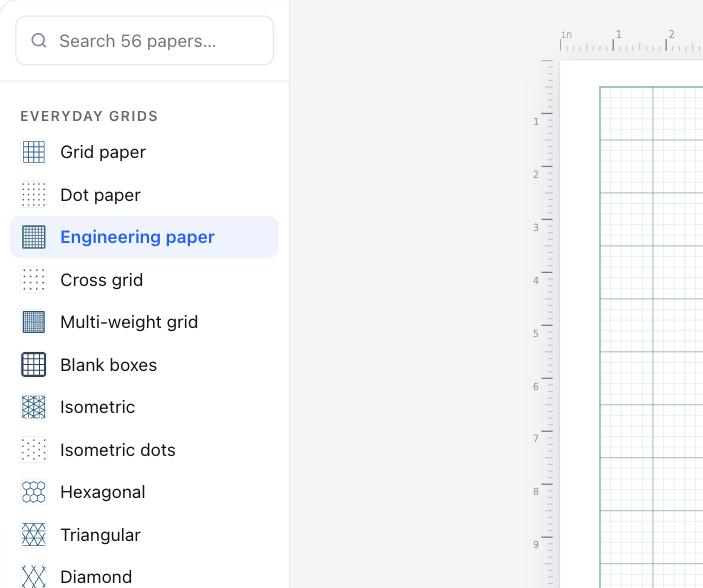Select the Blank boxes icon
The width and height of the screenshot is (703, 588).
point(34,364)
